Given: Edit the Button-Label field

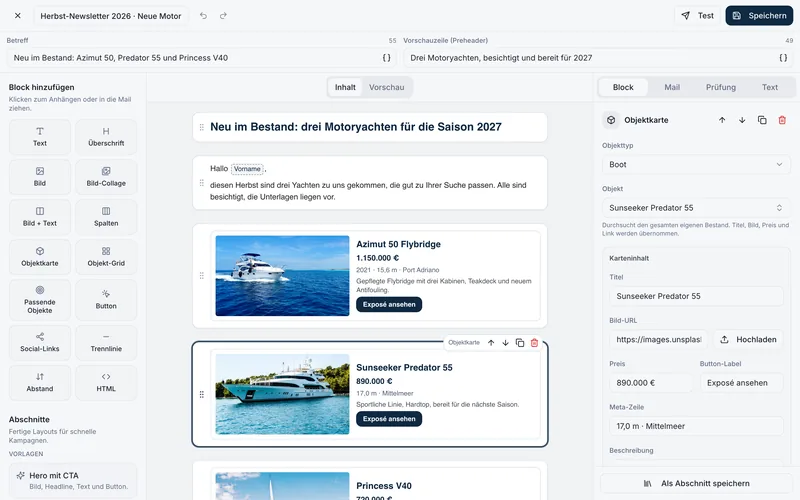Looking at the screenshot, I should tap(741, 383).
